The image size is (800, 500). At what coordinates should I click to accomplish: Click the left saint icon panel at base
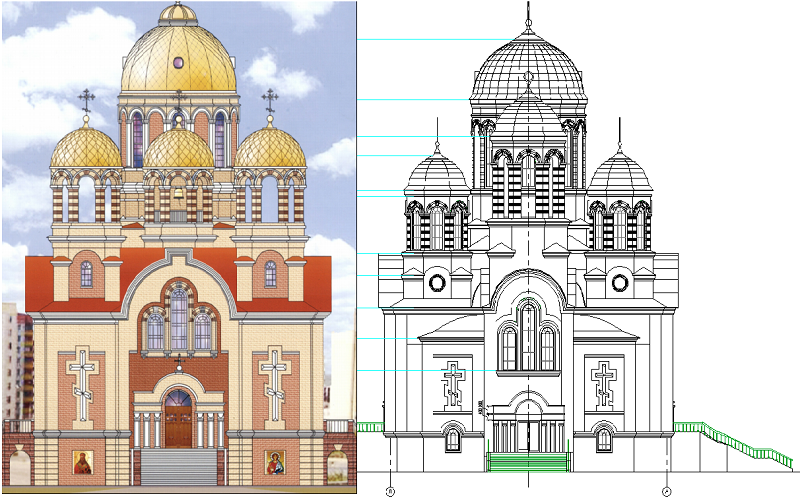[81, 463]
